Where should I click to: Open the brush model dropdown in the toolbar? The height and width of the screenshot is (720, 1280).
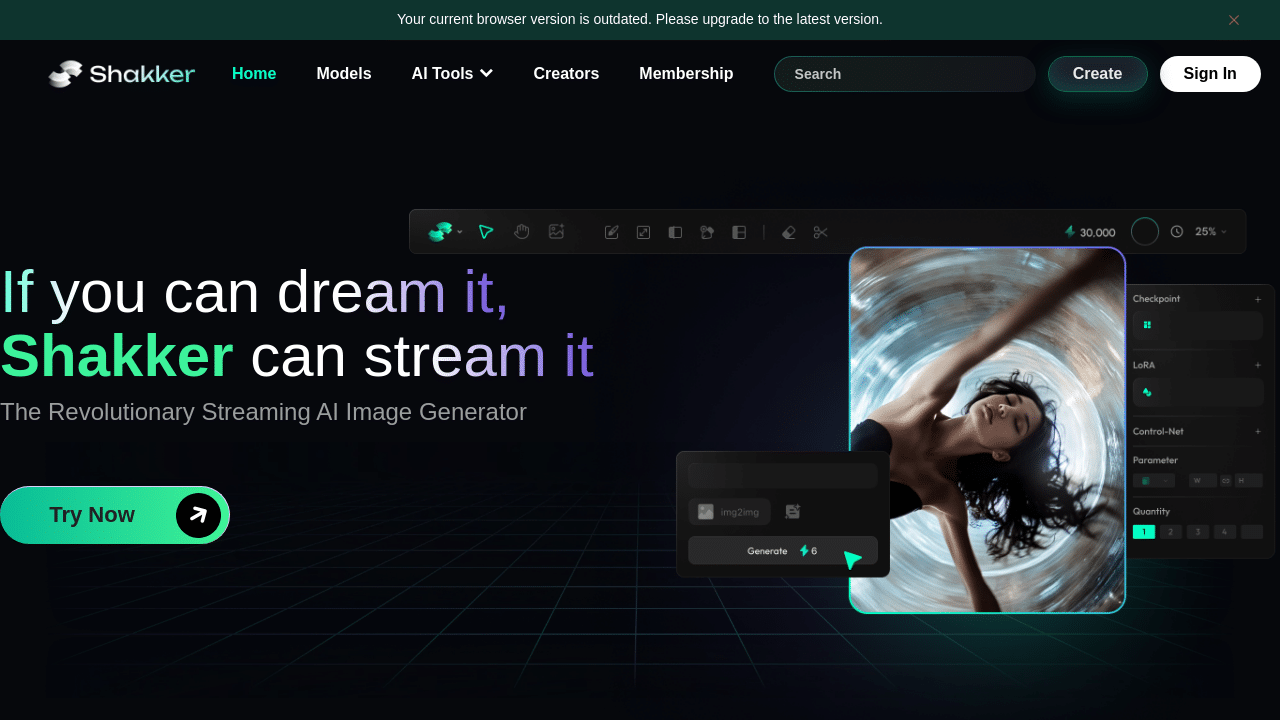tap(445, 231)
